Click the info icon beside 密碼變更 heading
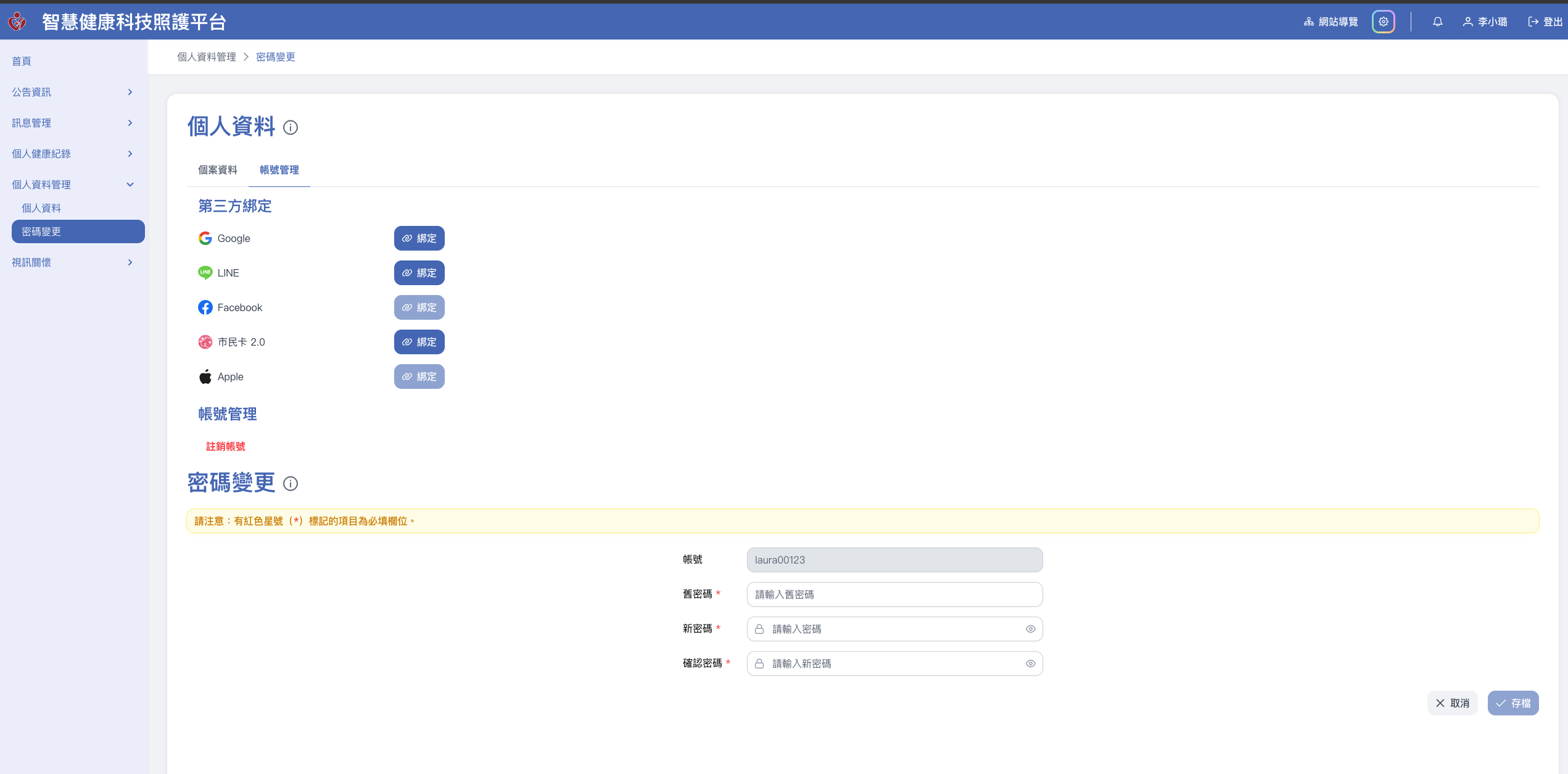 click(291, 484)
